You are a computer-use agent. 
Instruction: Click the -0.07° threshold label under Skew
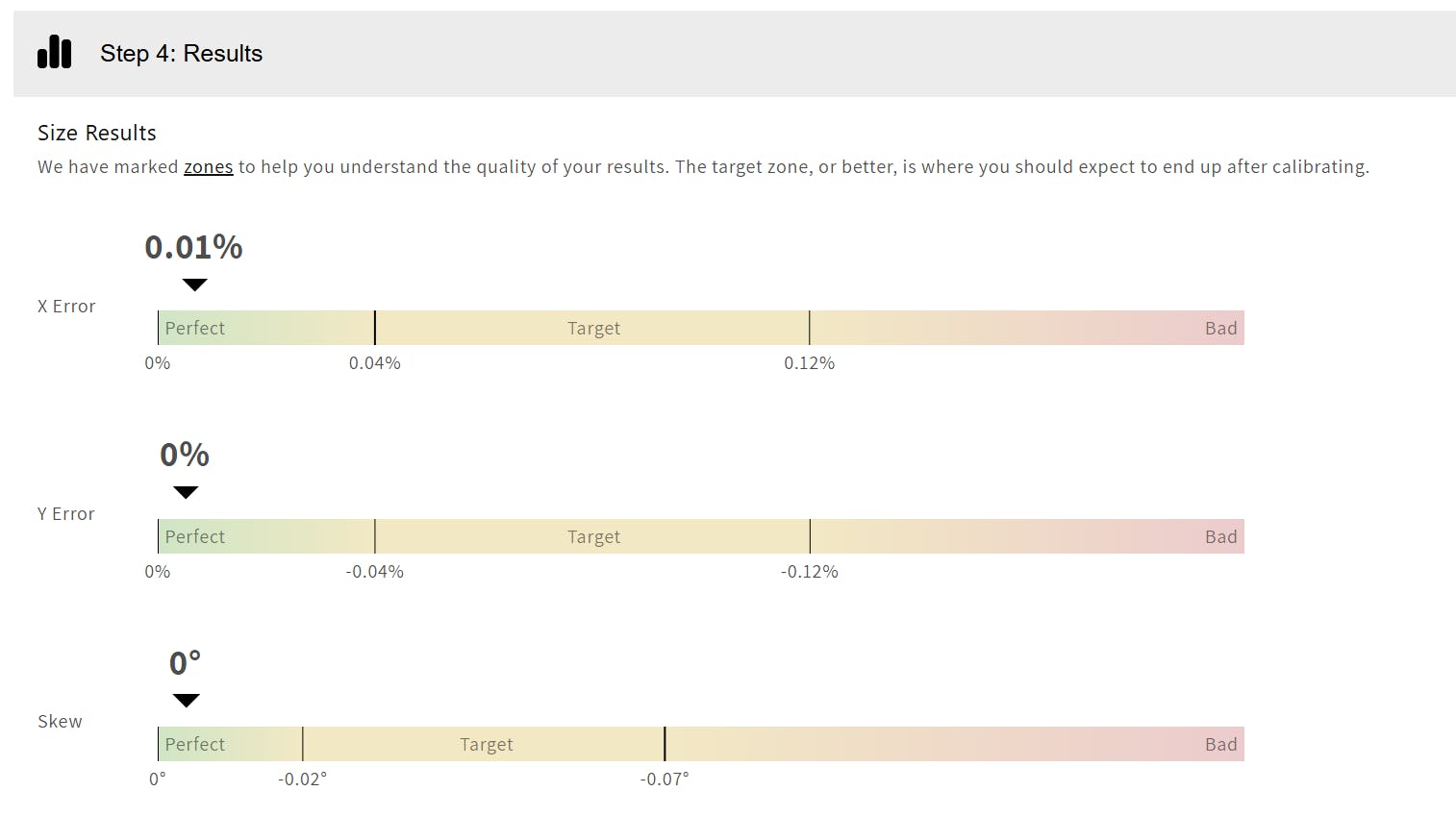point(665,779)
